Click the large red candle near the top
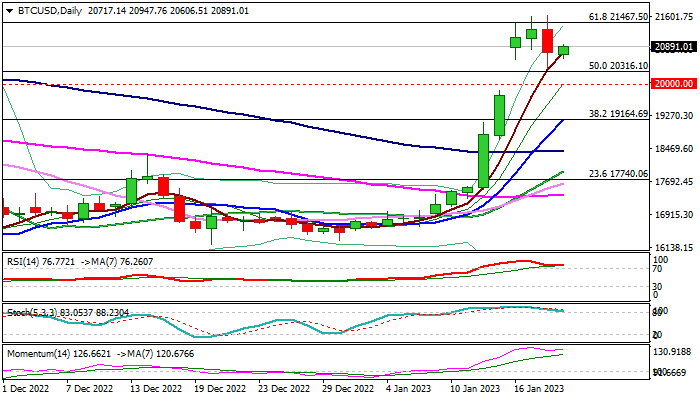 (x=547, y=41)
